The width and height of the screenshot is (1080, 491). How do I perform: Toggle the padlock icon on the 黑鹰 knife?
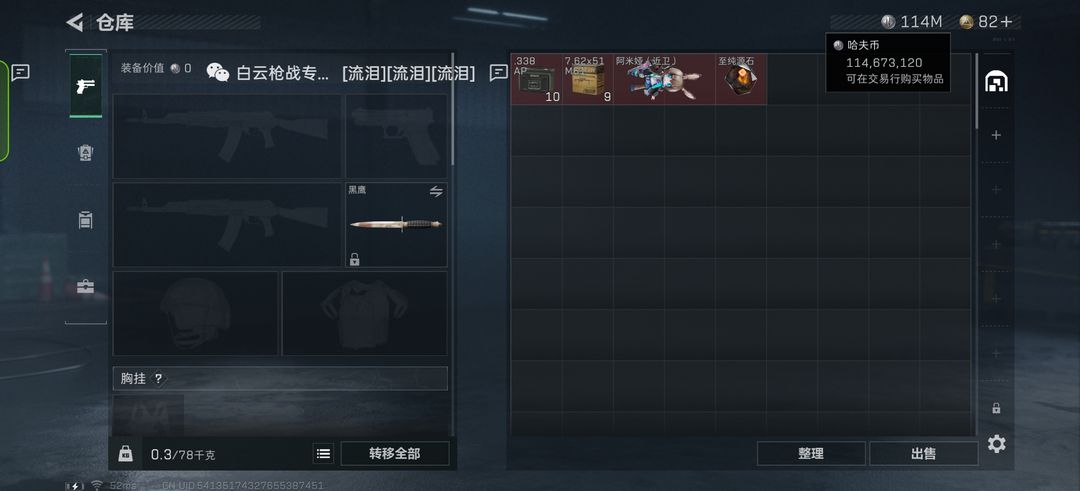pyautogui.click(x=354, y=259)
